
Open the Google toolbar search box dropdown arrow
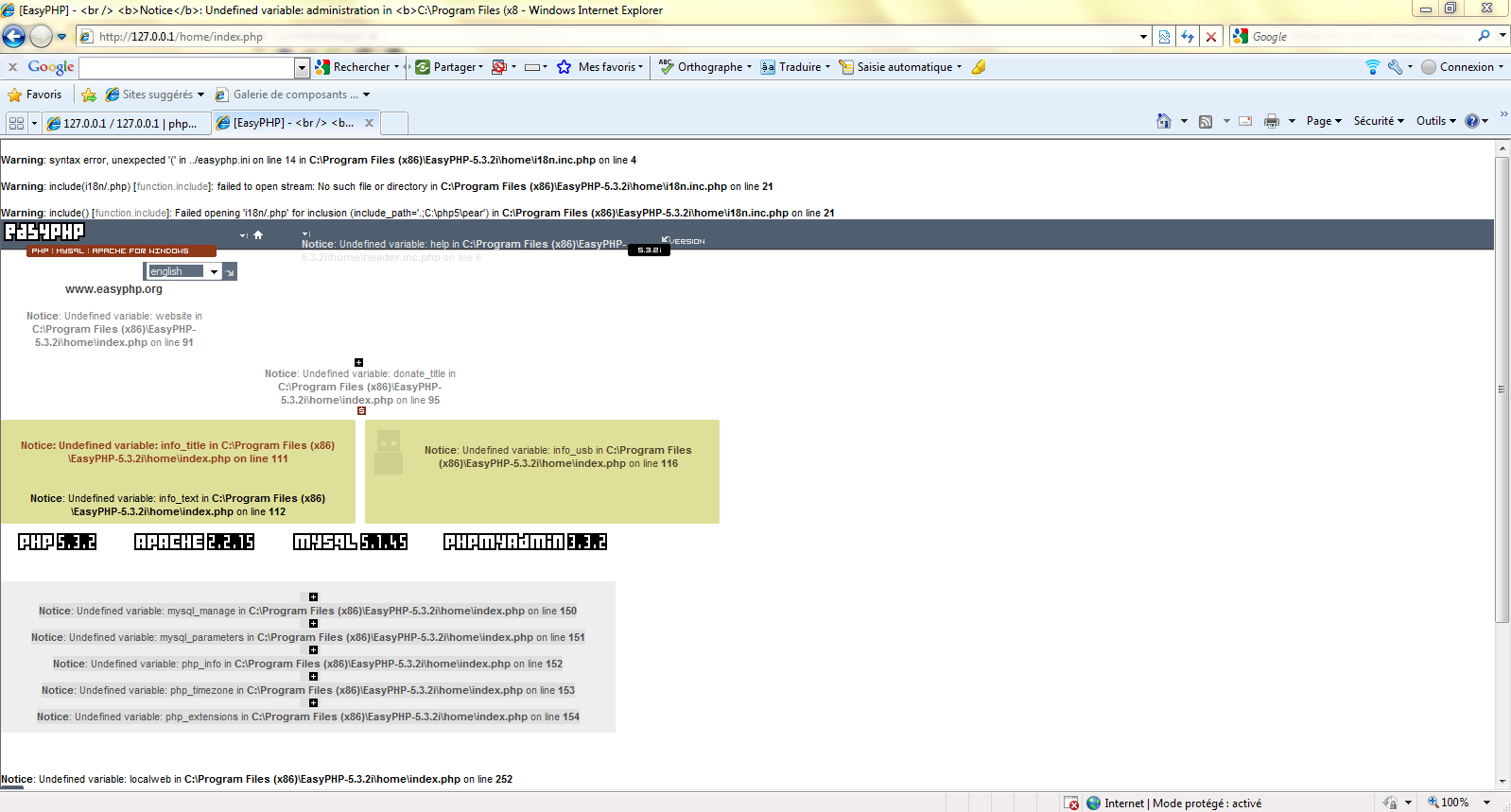303,67
